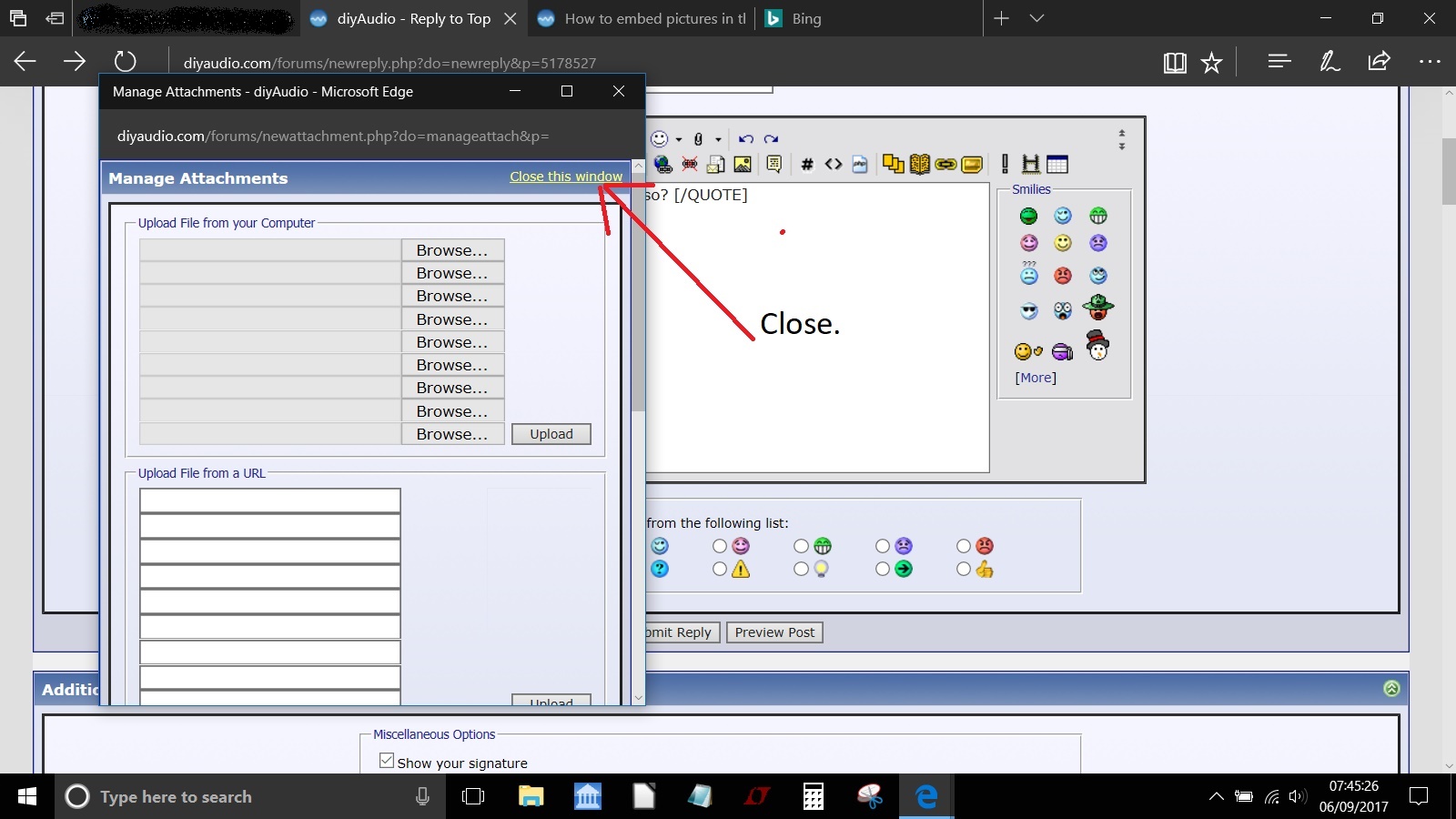Select the lightbulb post icon radio

coord(801,569)
